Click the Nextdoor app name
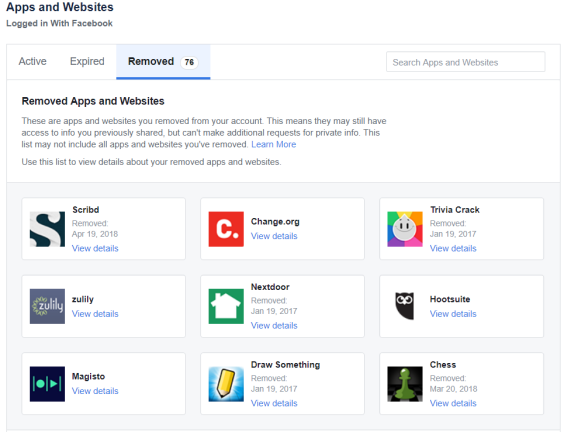This screenshot has width=564, height=432. tap(270, 287)
